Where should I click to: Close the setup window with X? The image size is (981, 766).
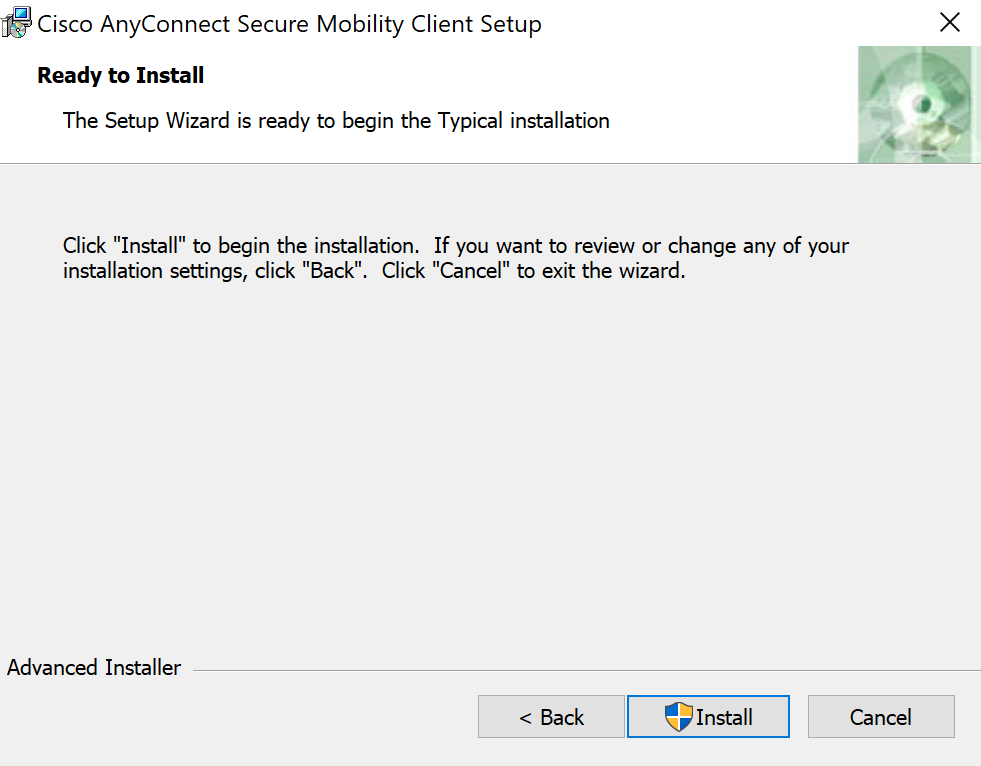pyautogui.click(x=950, y=23)
